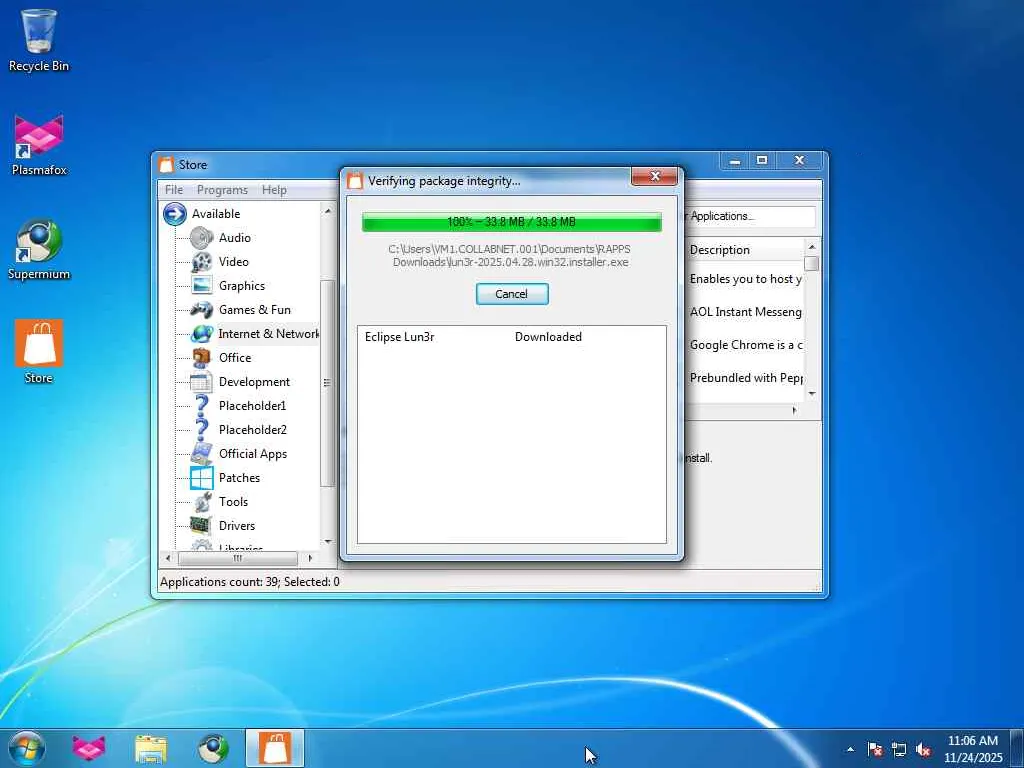Open the Help menu in Store
1024x768 pixels.
(274, 189)
